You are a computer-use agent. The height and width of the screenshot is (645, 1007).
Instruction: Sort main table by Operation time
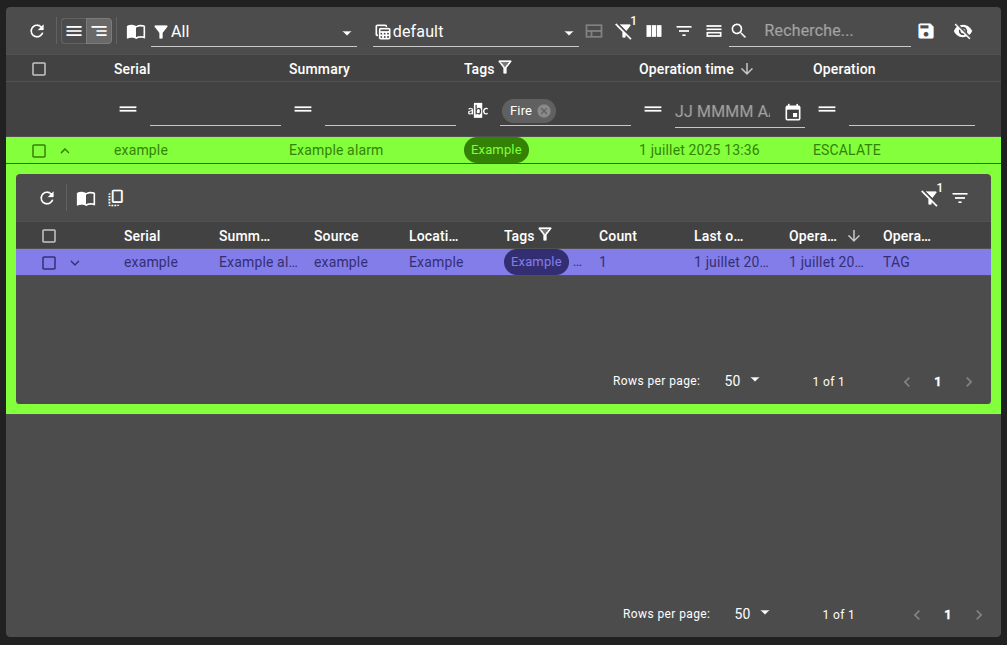click(x=686, y=69)
